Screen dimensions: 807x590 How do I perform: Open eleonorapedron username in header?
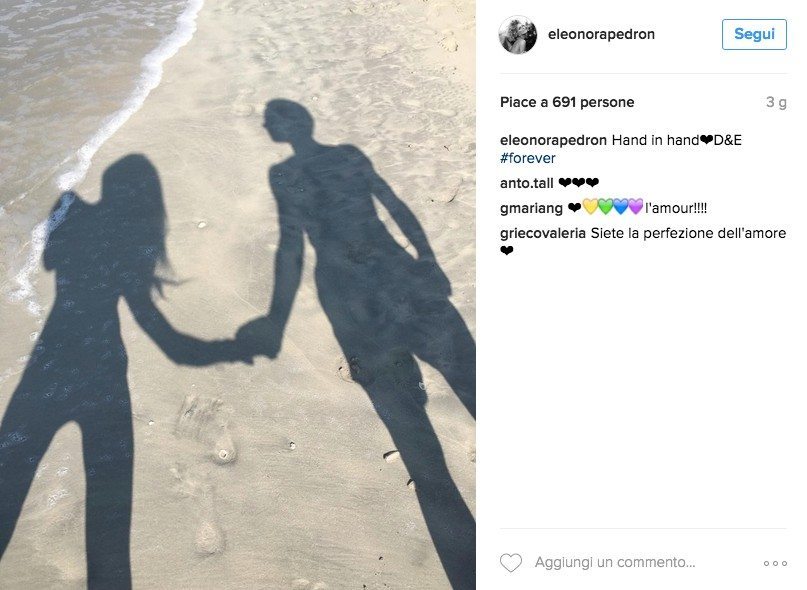tap(601, 34)
